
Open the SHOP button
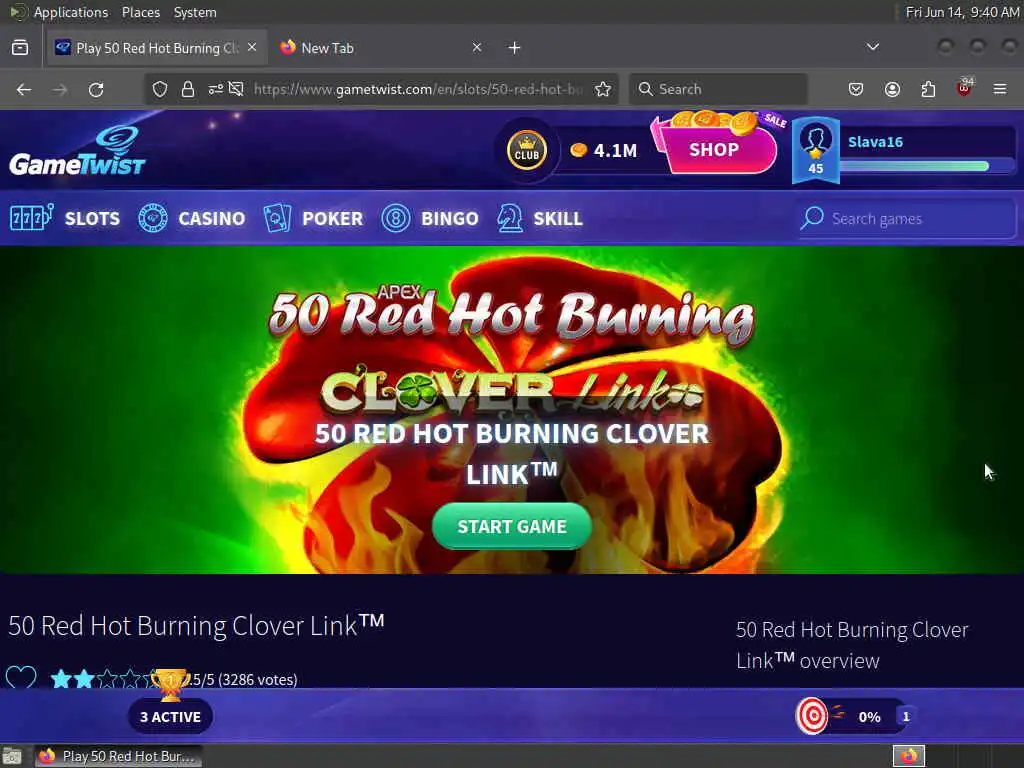714,150
